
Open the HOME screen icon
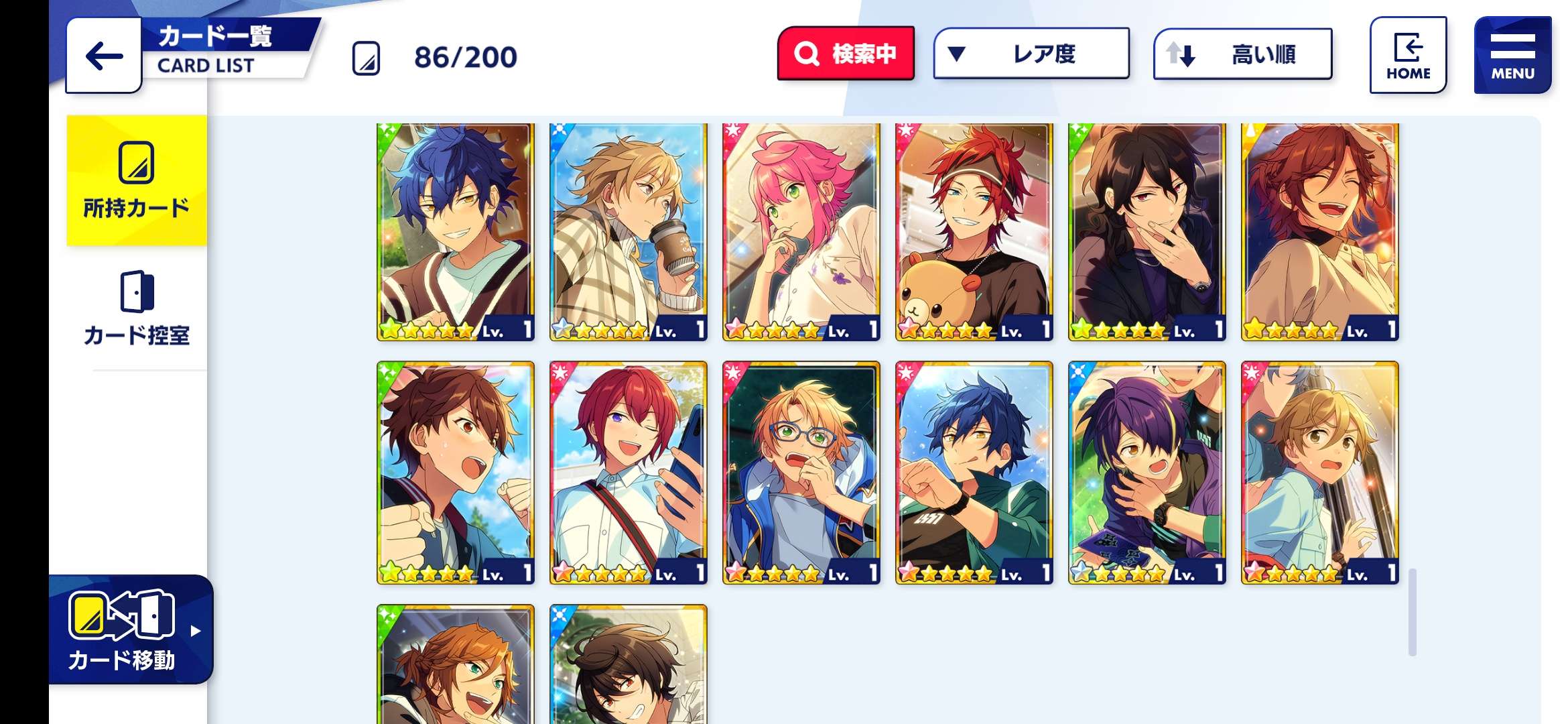pyautogui.click(x=1408, y=55)
